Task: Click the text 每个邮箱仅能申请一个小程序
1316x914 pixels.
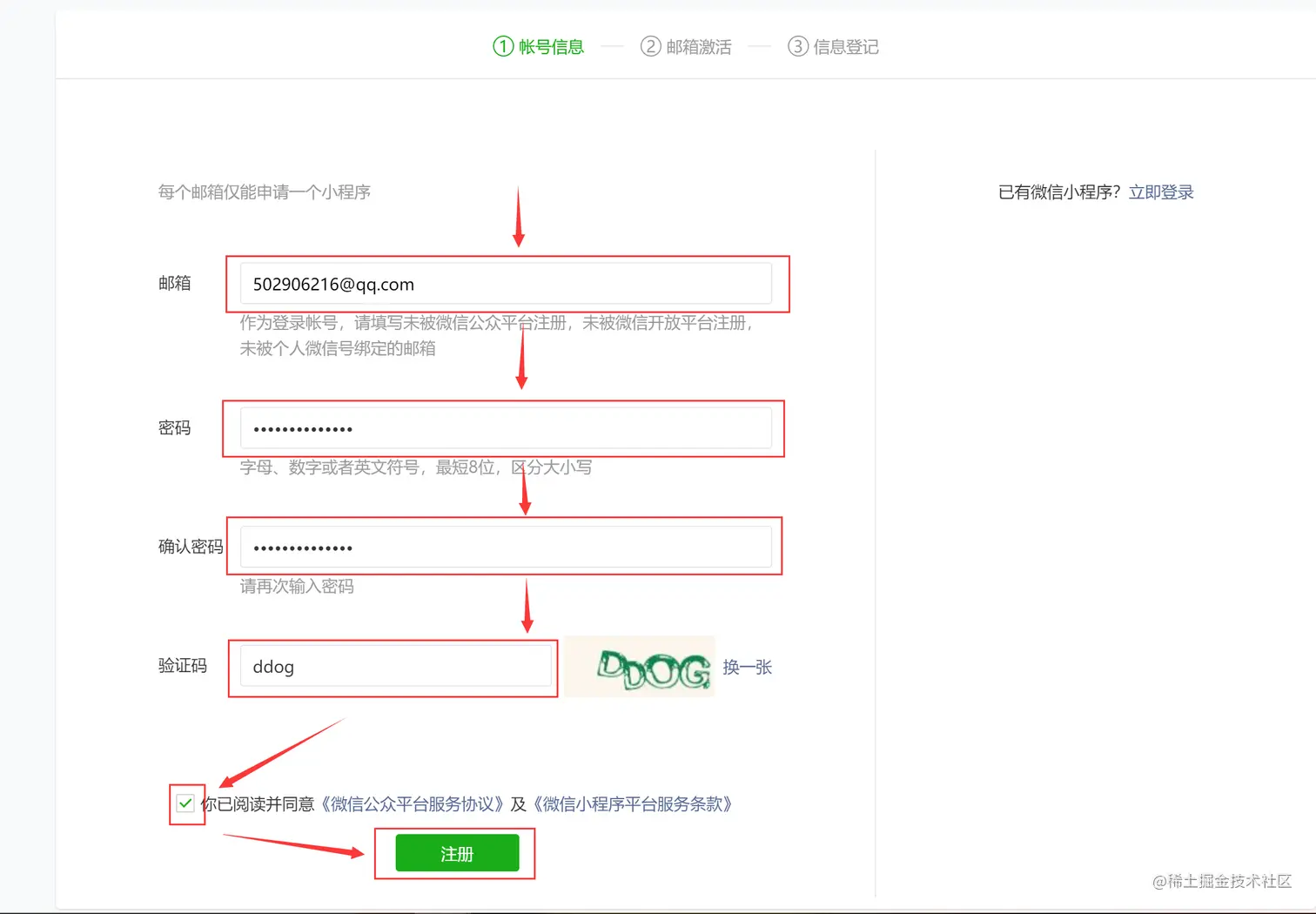Action: tap(265, 192)
